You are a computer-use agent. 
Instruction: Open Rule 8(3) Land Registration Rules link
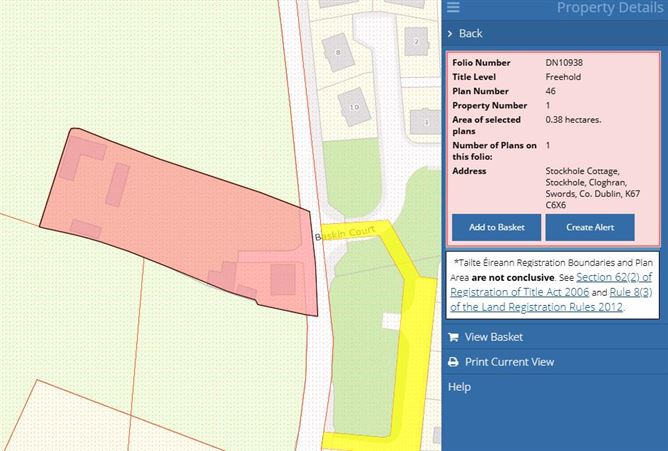[551, 299]
